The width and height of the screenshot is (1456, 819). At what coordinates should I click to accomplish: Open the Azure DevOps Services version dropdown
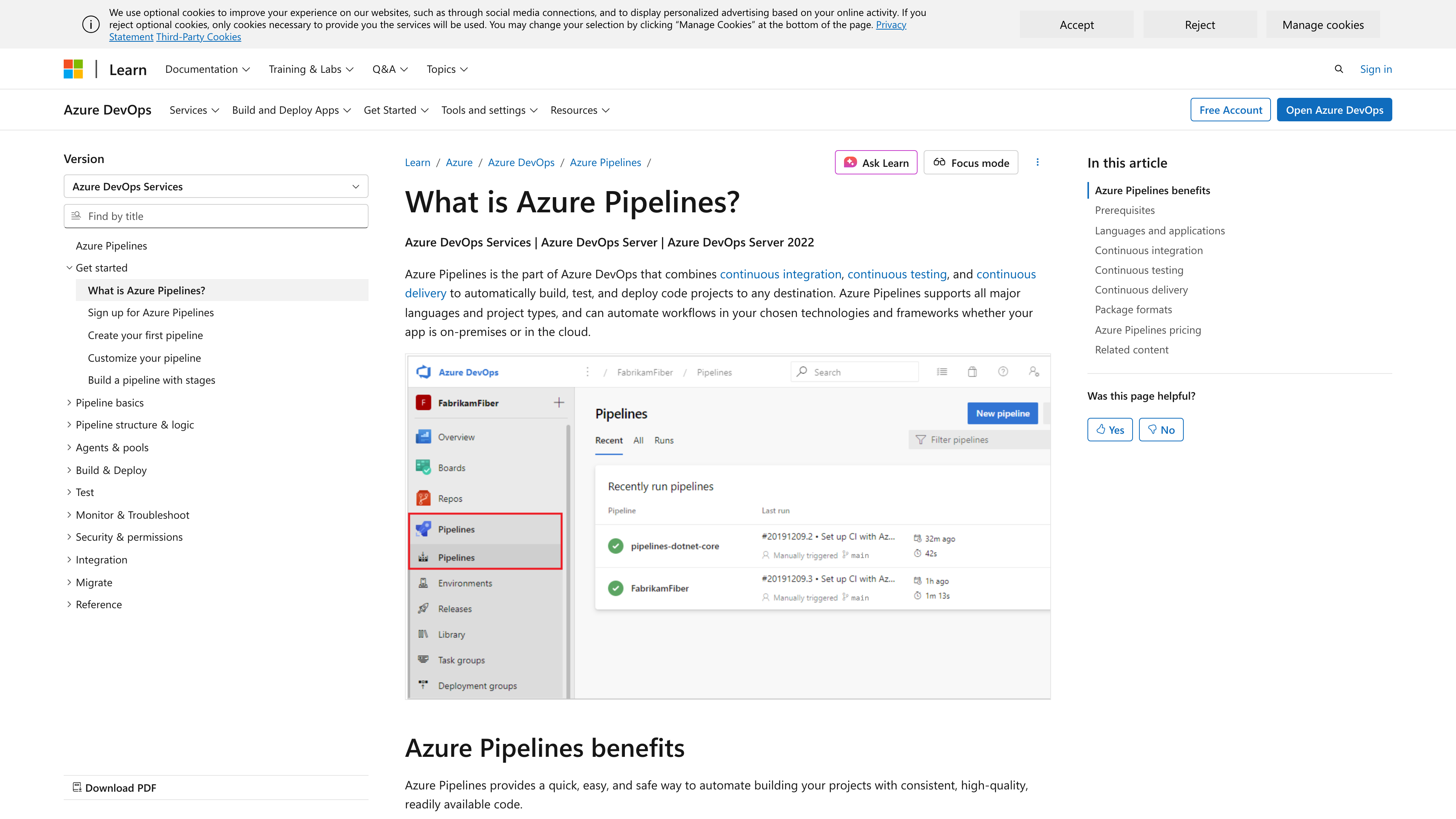pos(216,187)
